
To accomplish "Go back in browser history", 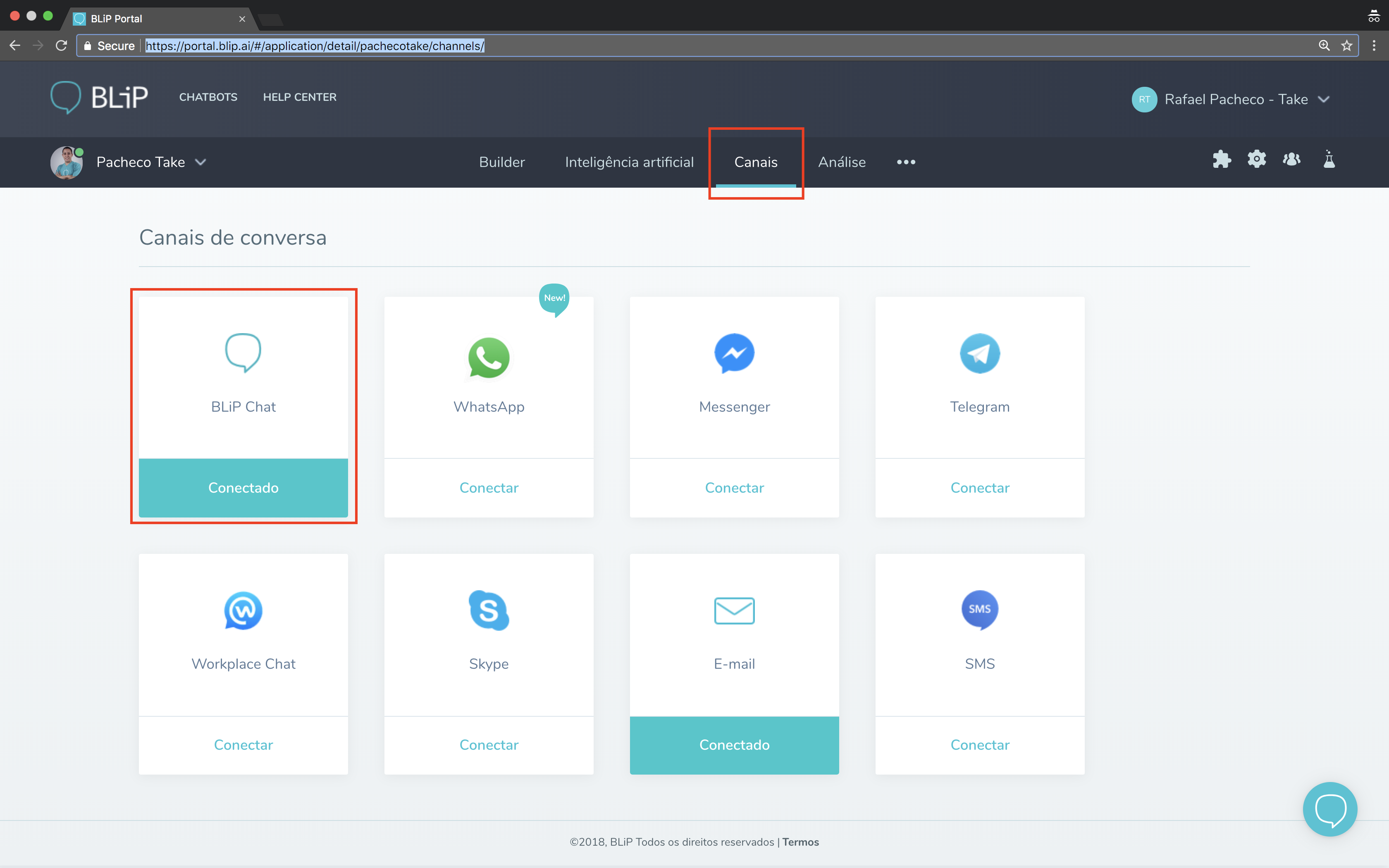I will (15, 46).
